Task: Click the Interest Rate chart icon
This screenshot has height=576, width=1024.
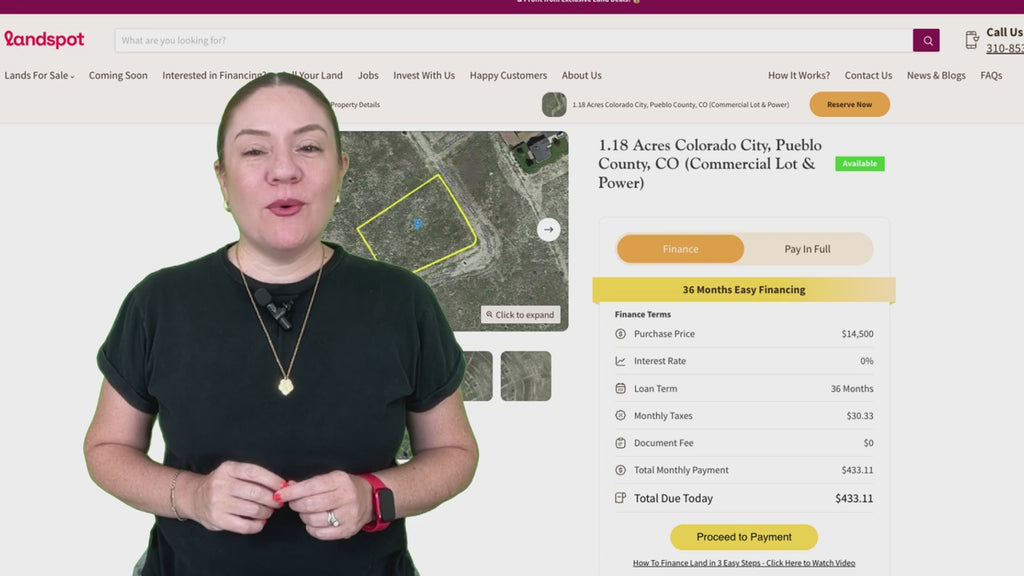Action: (621, 361)
